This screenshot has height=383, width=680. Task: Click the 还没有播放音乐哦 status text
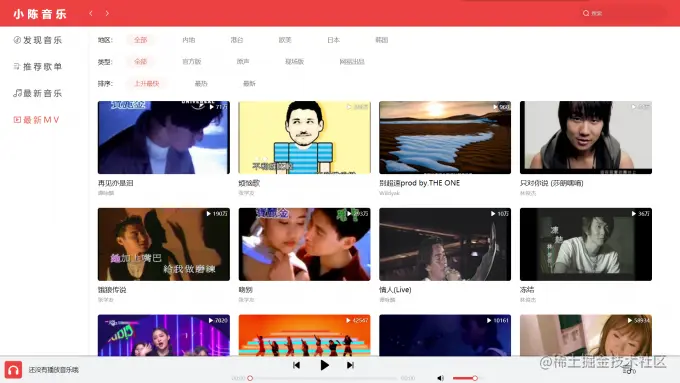54,370
